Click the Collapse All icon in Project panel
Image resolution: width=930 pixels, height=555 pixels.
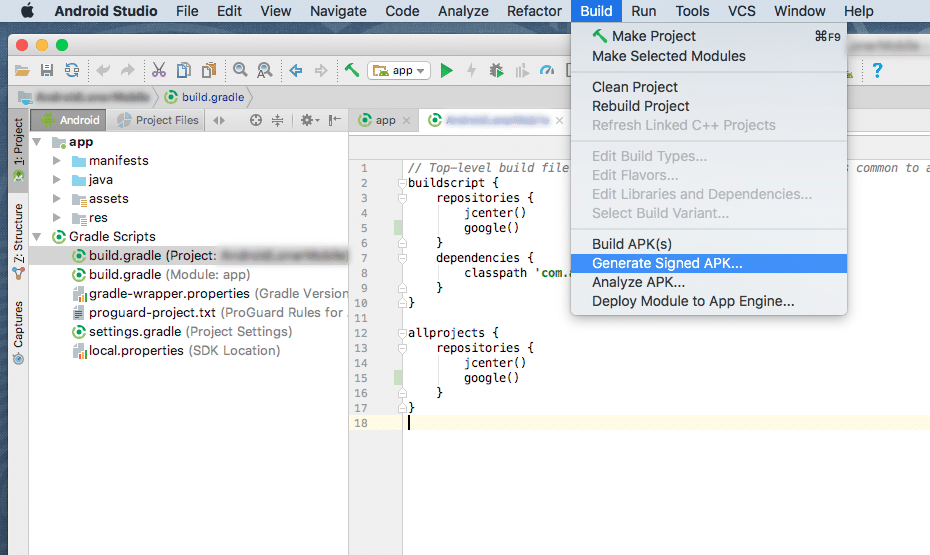click(278, 120)
